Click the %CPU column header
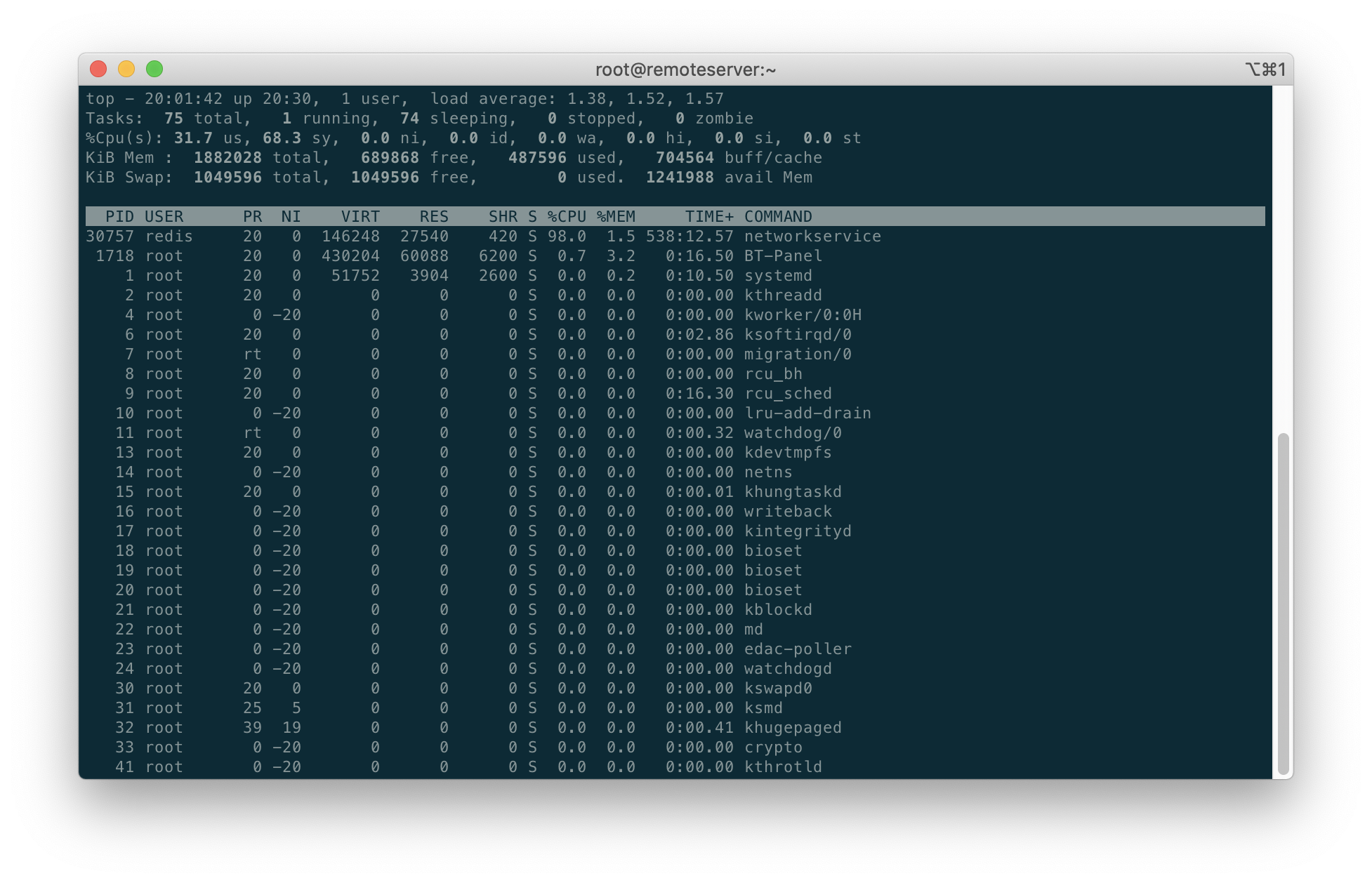This screenshot has width=1372, height=883. 567,217
